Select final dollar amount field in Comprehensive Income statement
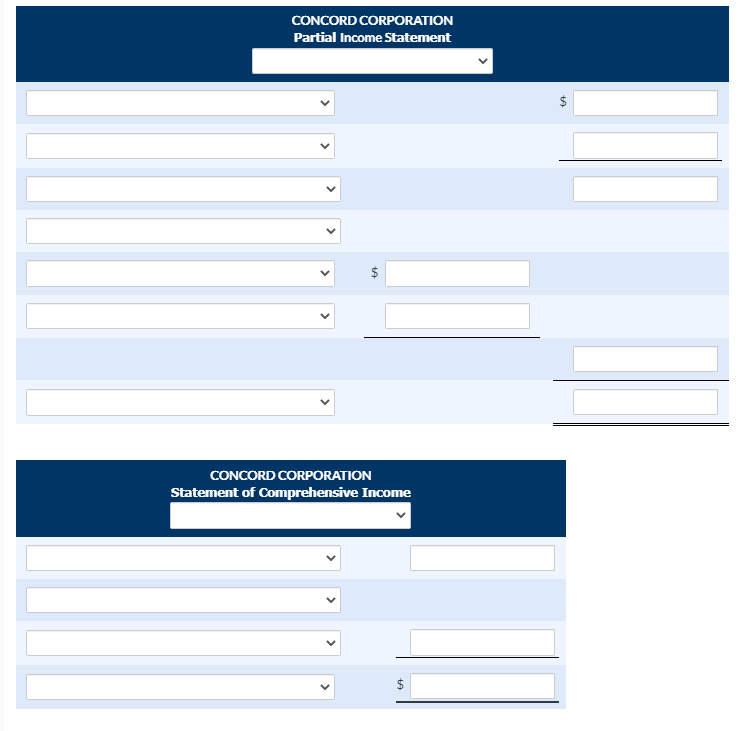 [x=482, y=686]
